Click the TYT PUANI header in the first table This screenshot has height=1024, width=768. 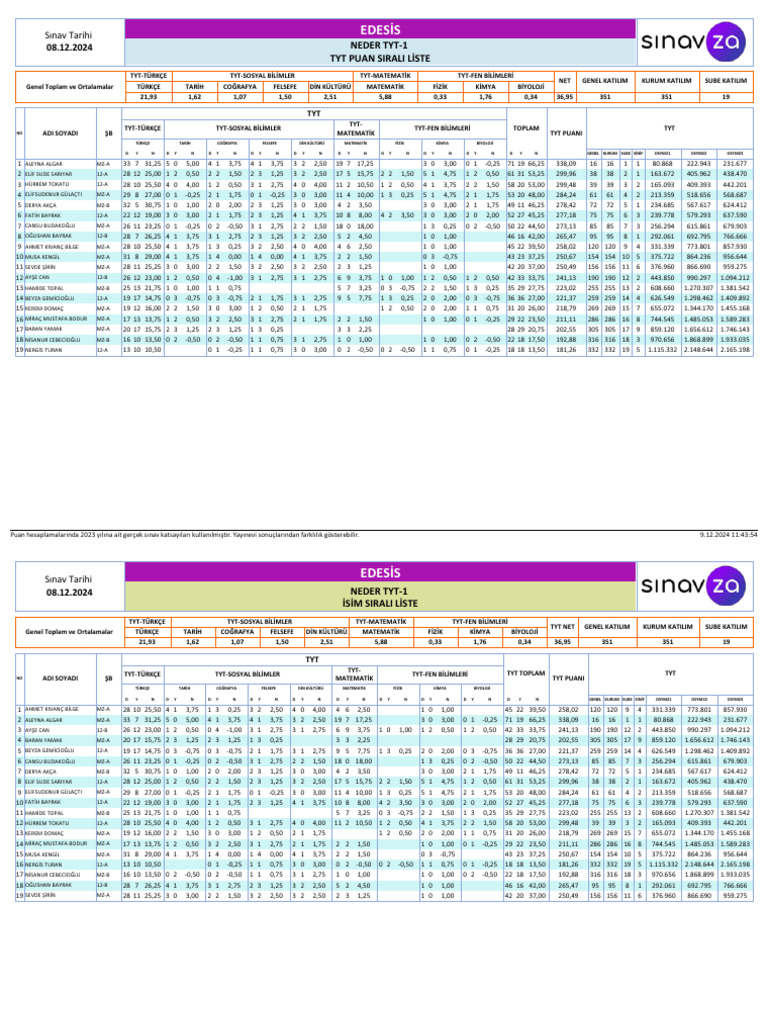[566, 133]
